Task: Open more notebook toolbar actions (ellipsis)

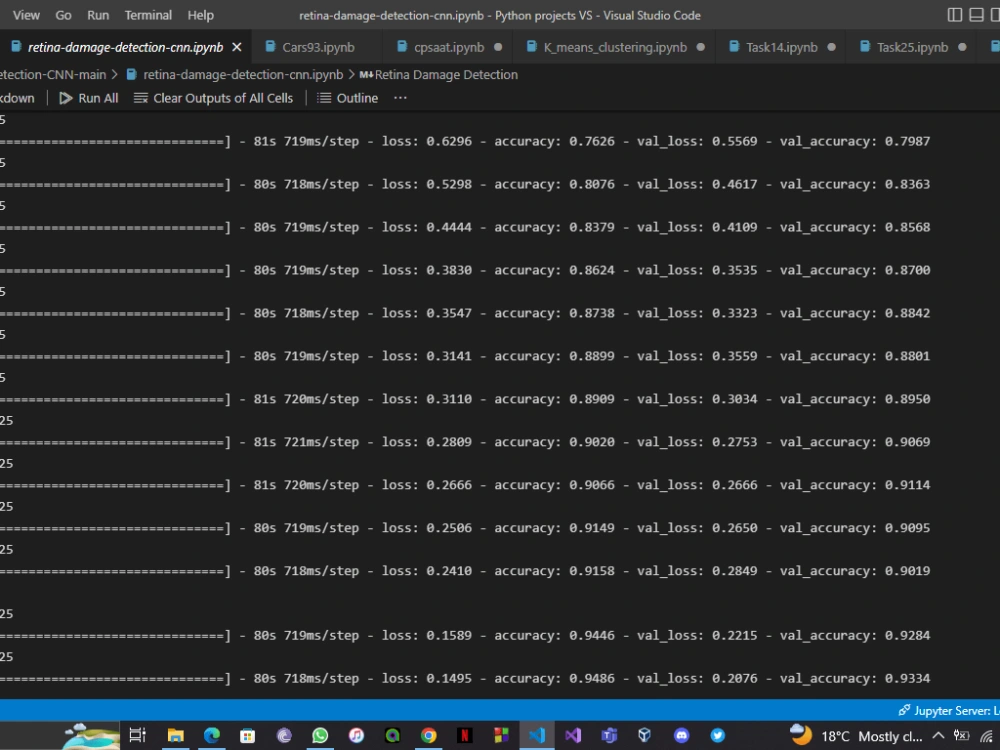Action: pyautogui.click(x=400, y=98)
